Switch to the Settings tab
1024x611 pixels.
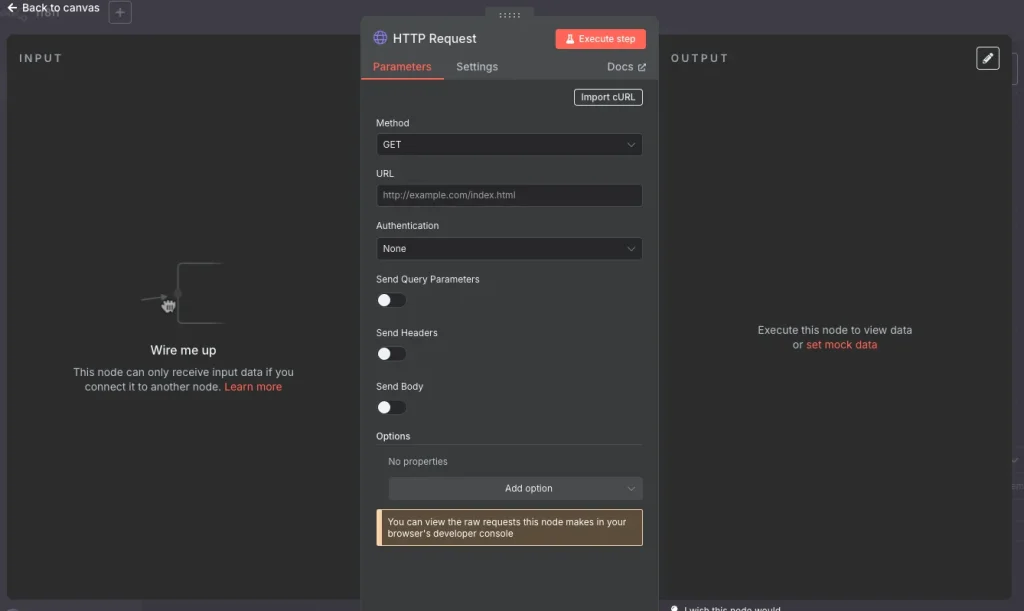(x=477, y=67)
